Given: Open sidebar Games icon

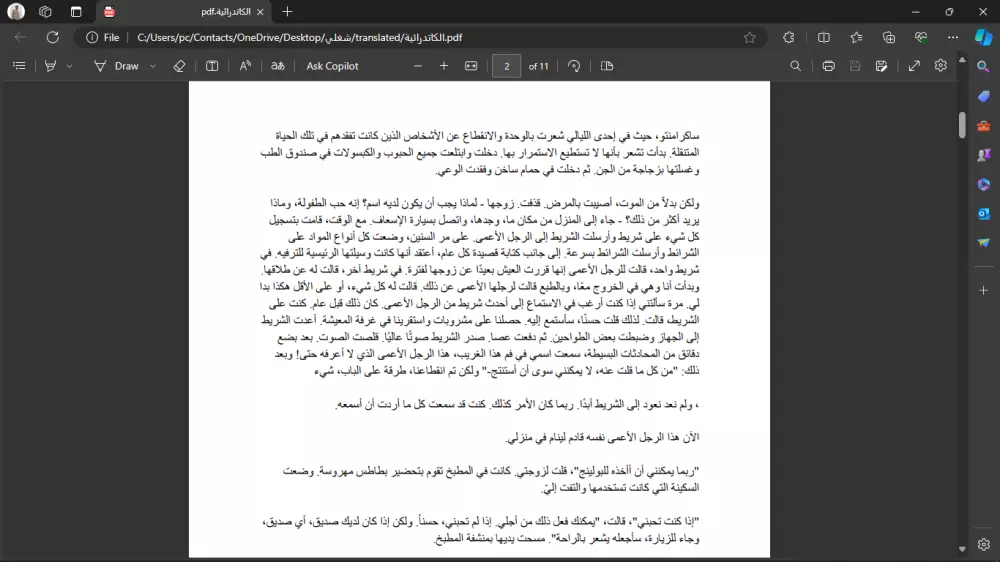Looking at the screenshot, I should click(x=983, y=155).
